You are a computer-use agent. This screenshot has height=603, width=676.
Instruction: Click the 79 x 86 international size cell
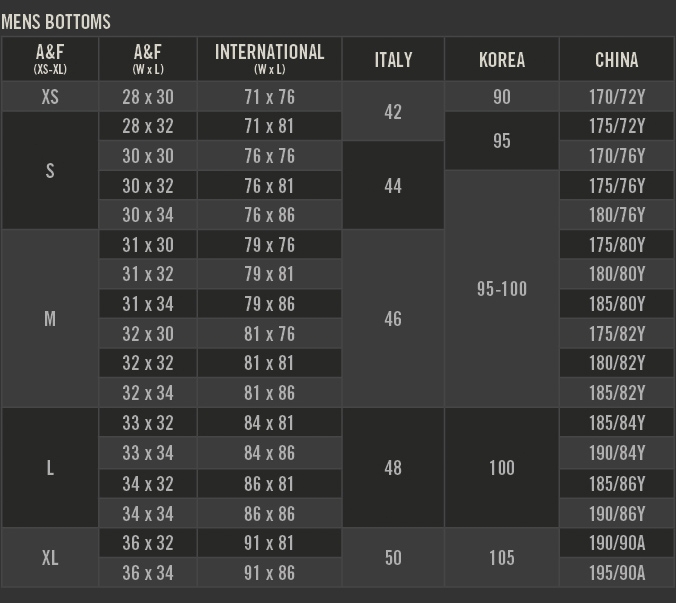[x=269, y=304]
